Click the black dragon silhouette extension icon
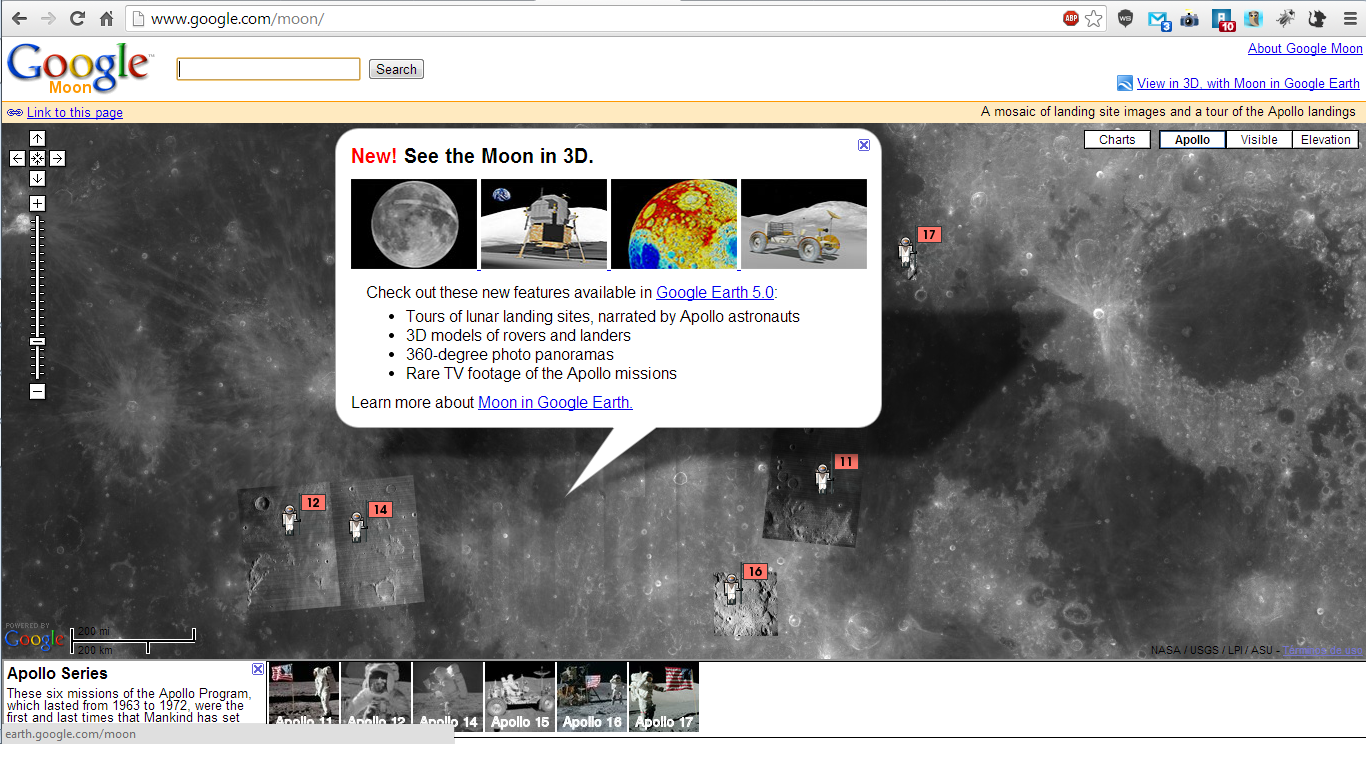This screenshot has height=768, width=1366. (1317, 18)
